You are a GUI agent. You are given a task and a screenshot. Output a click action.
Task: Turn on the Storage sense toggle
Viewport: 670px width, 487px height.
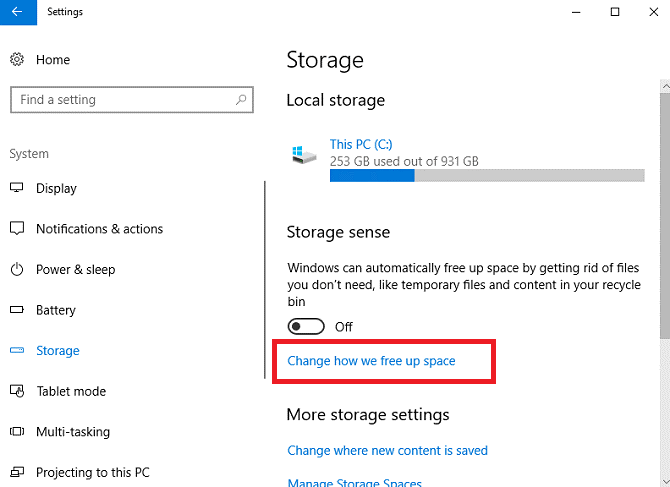click(x=306, y=327)
